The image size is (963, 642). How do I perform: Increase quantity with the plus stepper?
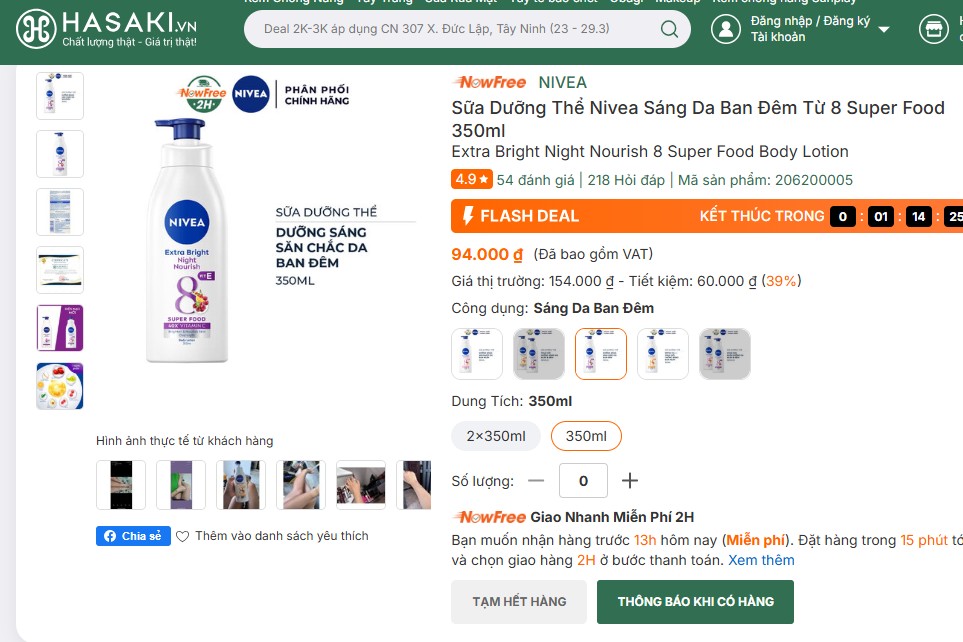(630, 481)
